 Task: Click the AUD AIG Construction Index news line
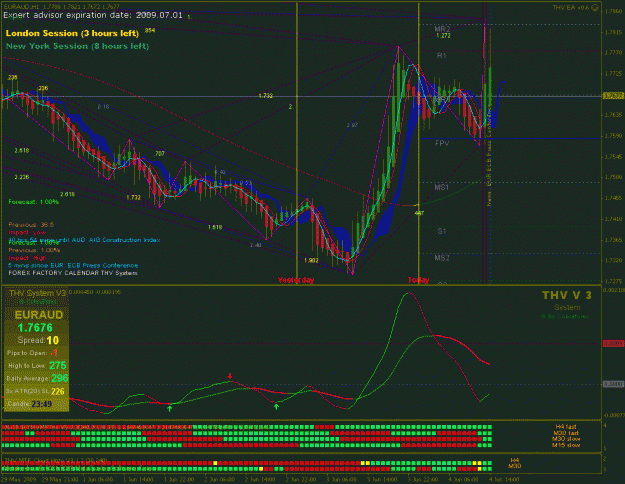(x=85, y=240)
